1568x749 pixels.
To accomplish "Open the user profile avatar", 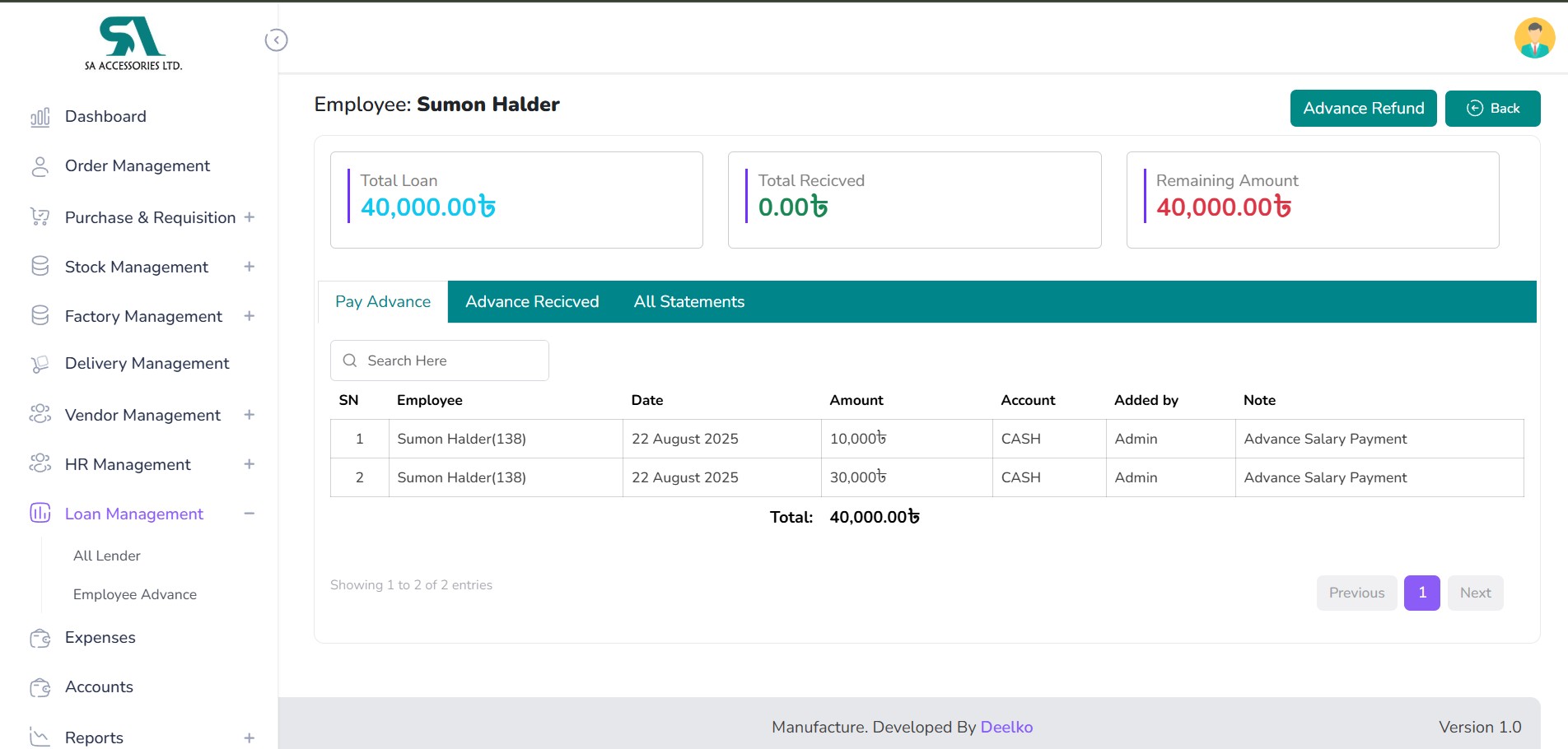I will pos(1534,39).
